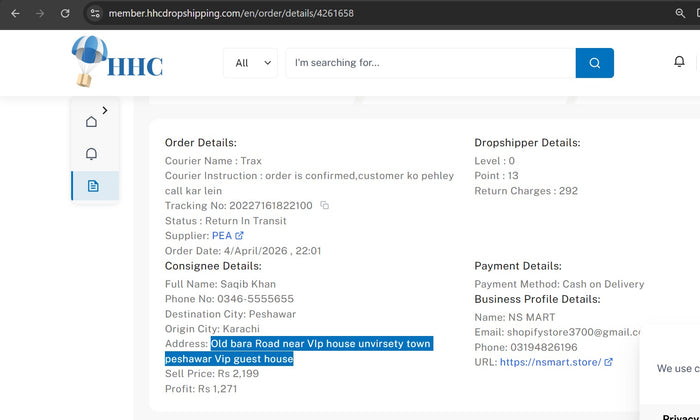This screenshot has height=420, width=700.
Task: Click "Courier Name : Trax" text
Action: point(213,161)
